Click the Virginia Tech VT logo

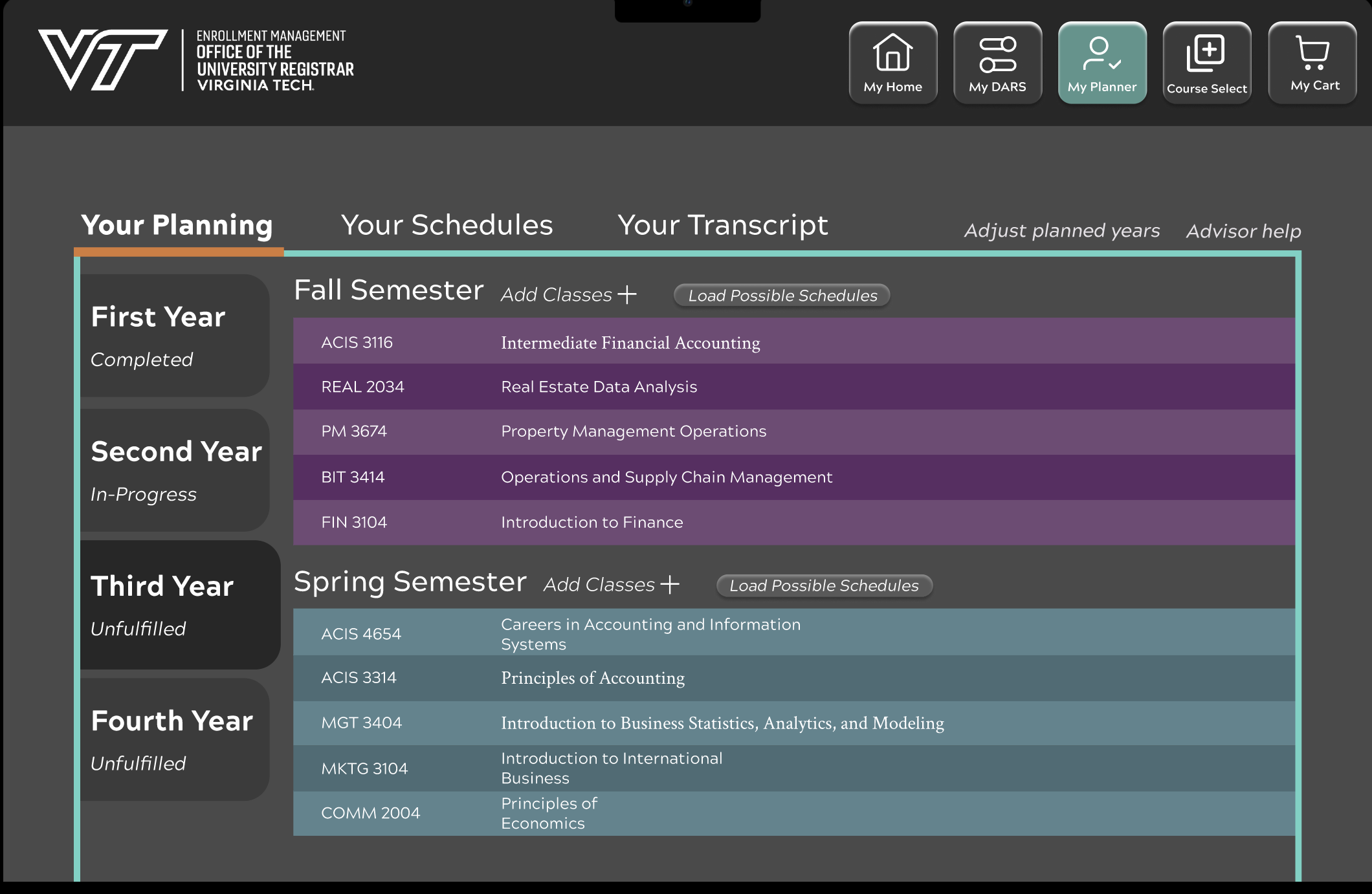[102, 60]
